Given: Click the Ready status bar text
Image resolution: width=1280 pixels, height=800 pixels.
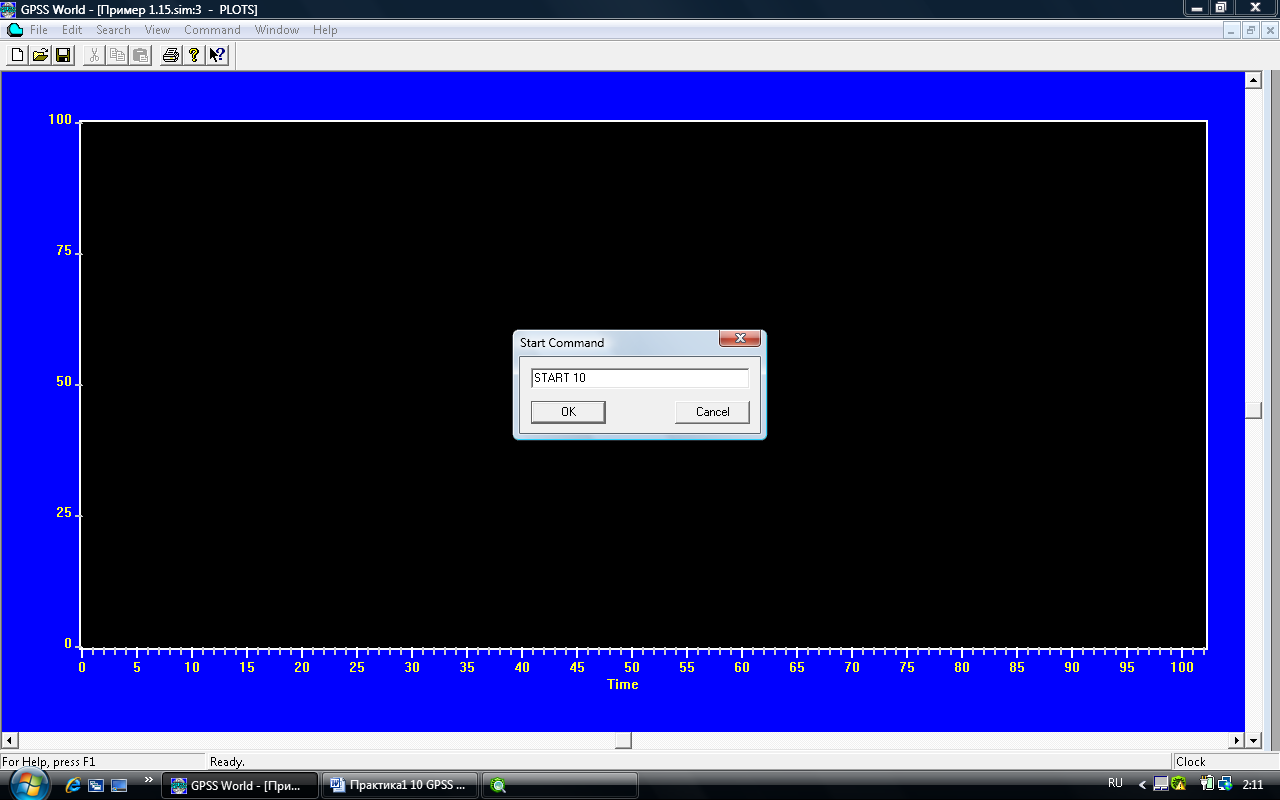Looking at the screenshot, I should 227,762.
